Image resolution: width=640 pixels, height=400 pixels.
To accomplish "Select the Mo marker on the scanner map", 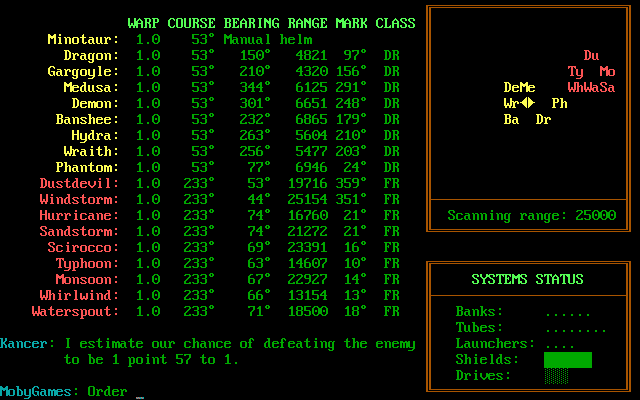I will coord(607,72).
